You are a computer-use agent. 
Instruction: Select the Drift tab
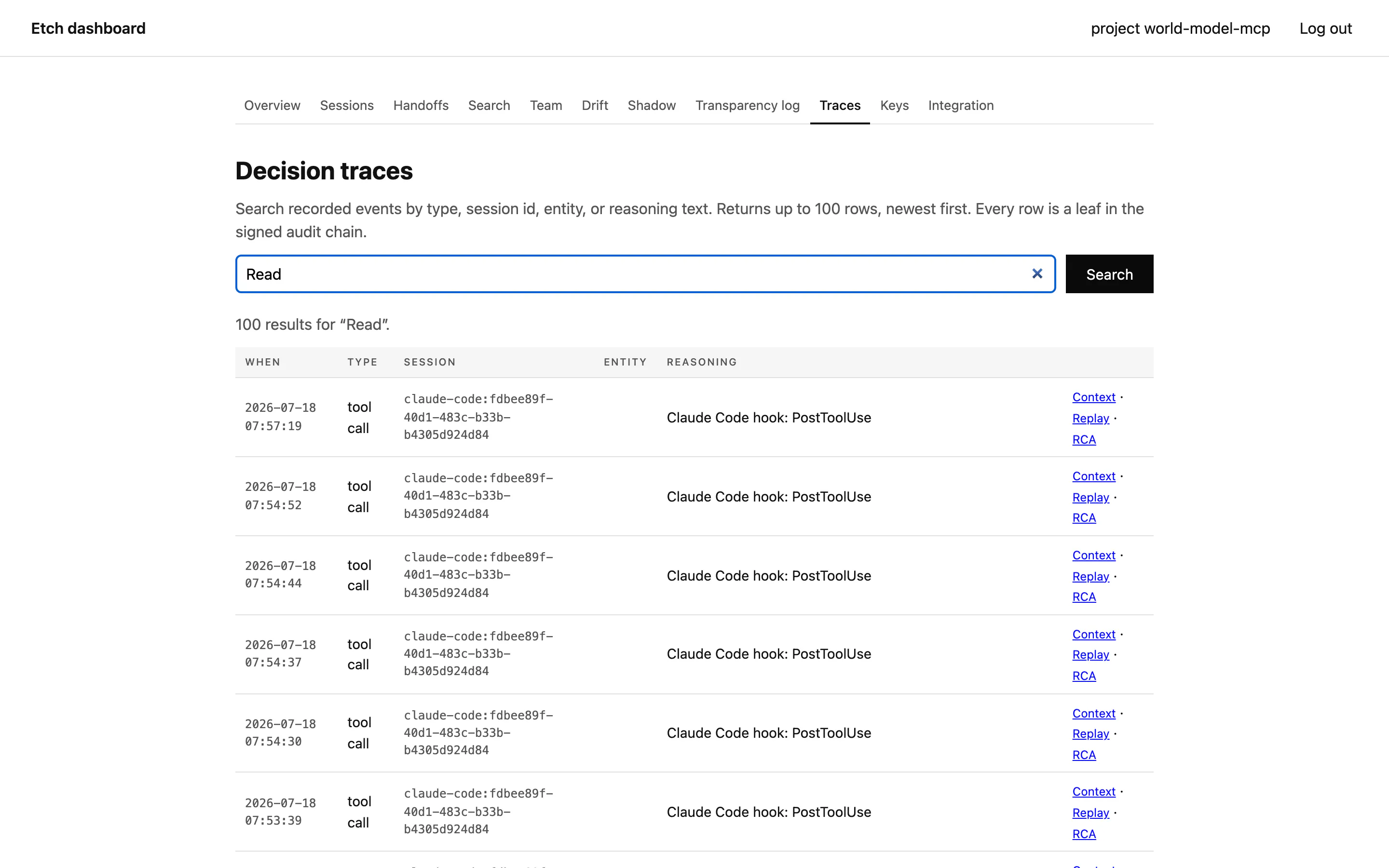pyautogui.click(x=595, y=106)
